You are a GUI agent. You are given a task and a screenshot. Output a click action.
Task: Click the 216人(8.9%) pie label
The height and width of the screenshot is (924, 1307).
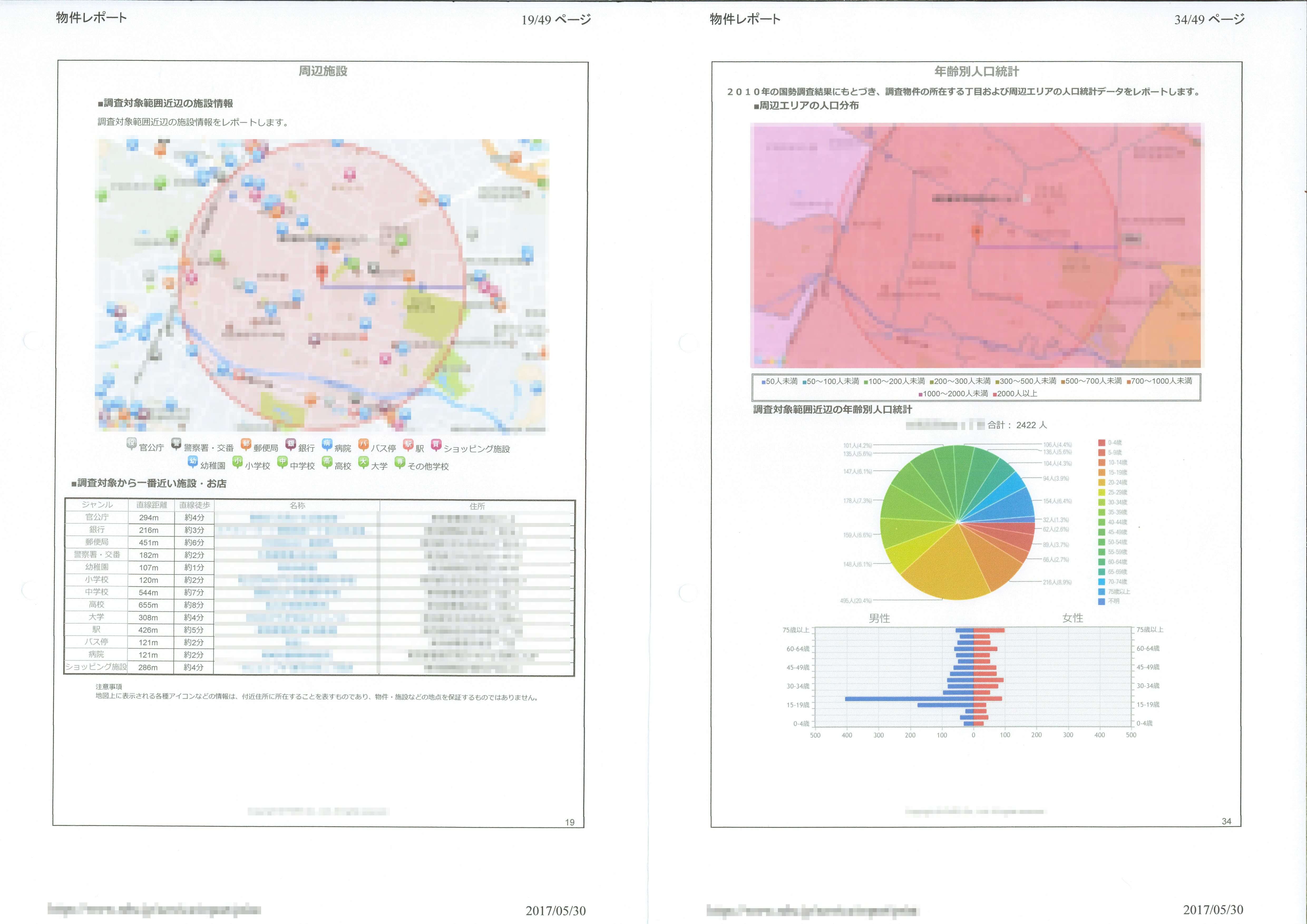point(1057,583)
